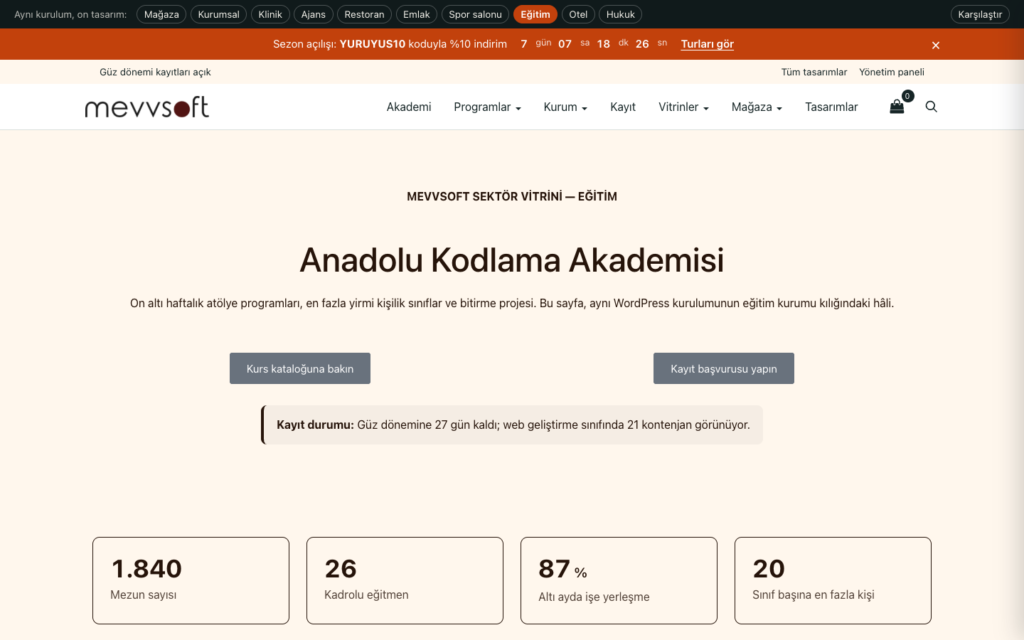Click the Anadolu Kodlama Akademisi heading
The width and height of the screenshot is (1024, 640).
(x=512, y=260)
